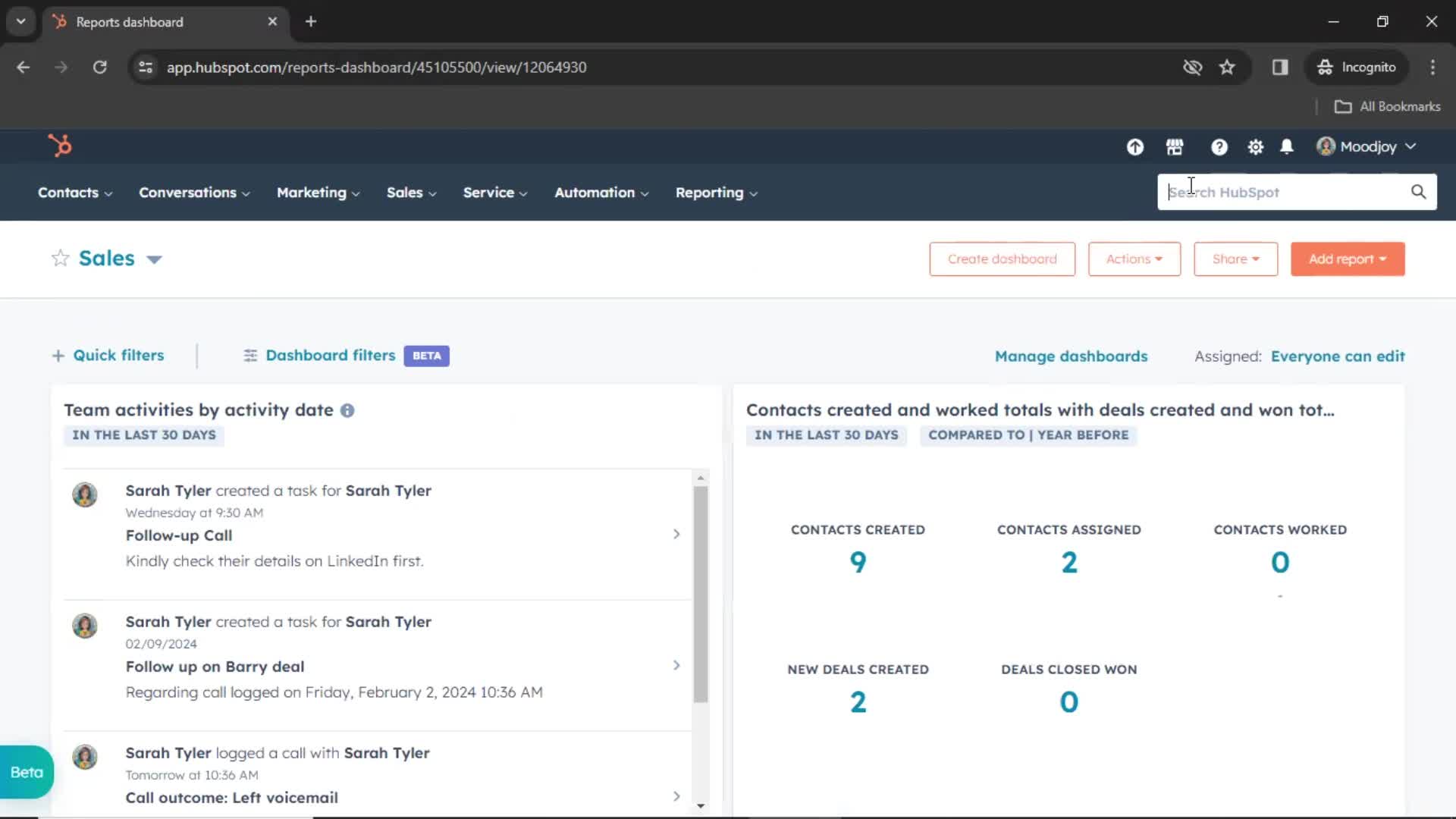Image resolution: width=1456 pixels, height=819 pixels.
Task: Click the Contacts Assigned value 2
Action: click(x=1068, y=562)
